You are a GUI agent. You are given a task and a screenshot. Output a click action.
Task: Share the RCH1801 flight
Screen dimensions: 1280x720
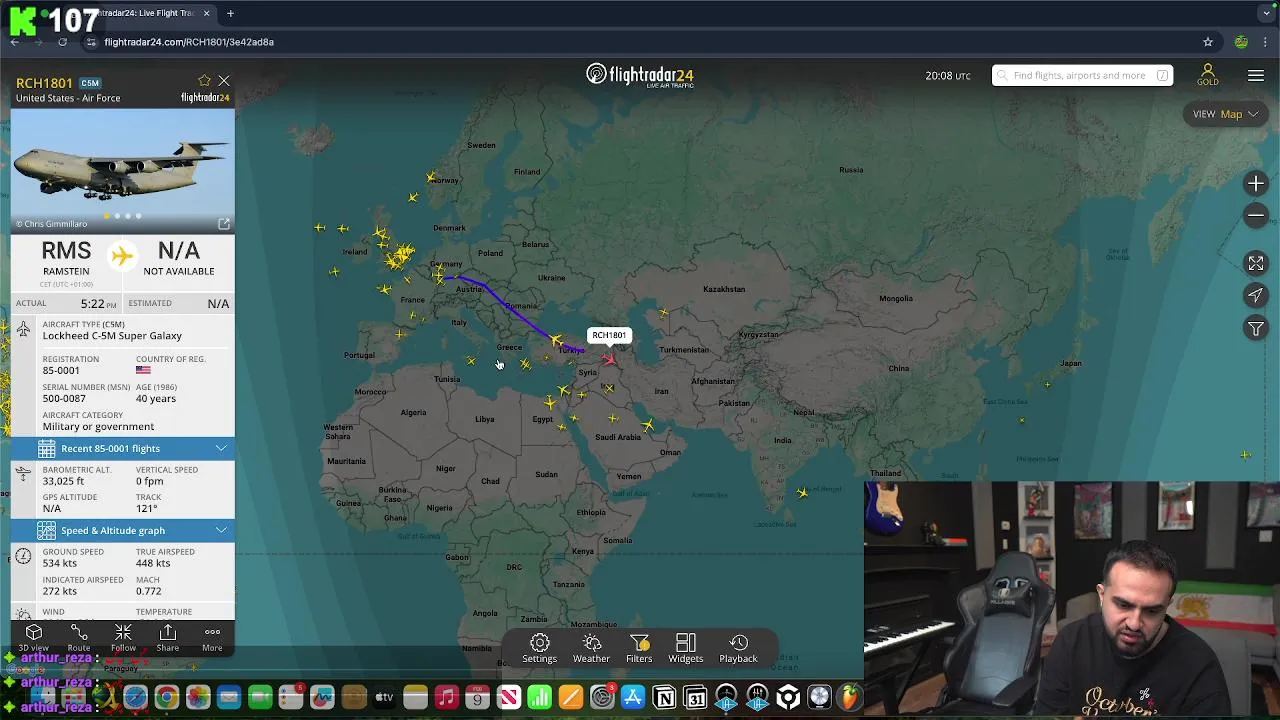[168, 637]
